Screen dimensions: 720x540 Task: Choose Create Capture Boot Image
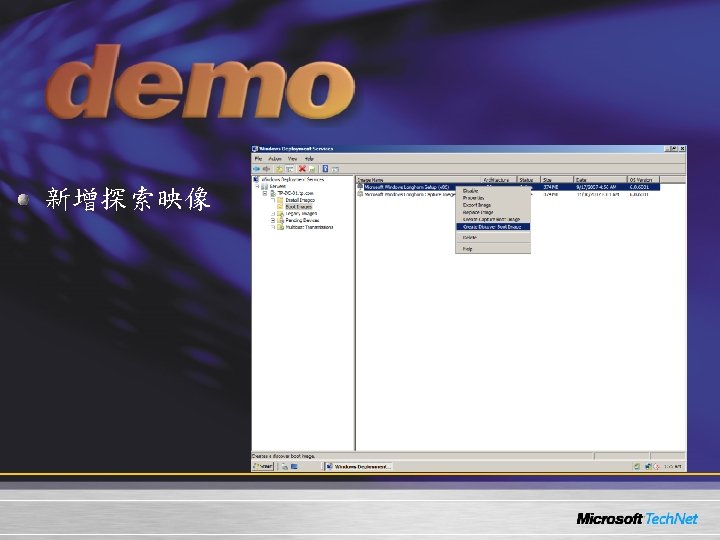click(493, 219)
